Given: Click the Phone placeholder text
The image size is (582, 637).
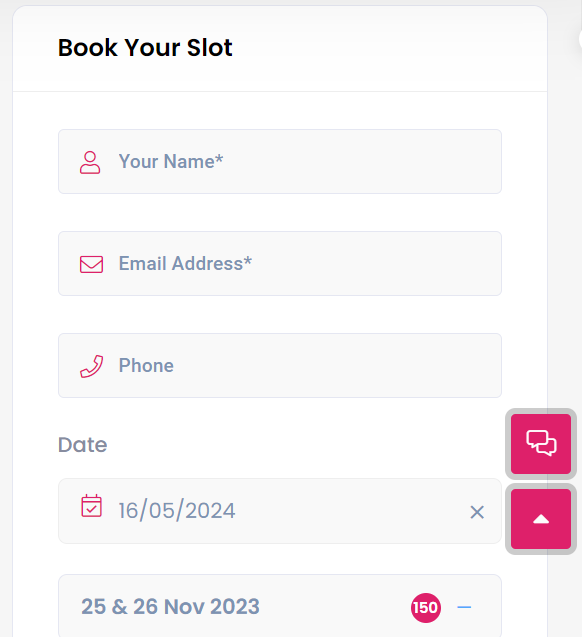Looking at the screenshot, I should 146,366.
